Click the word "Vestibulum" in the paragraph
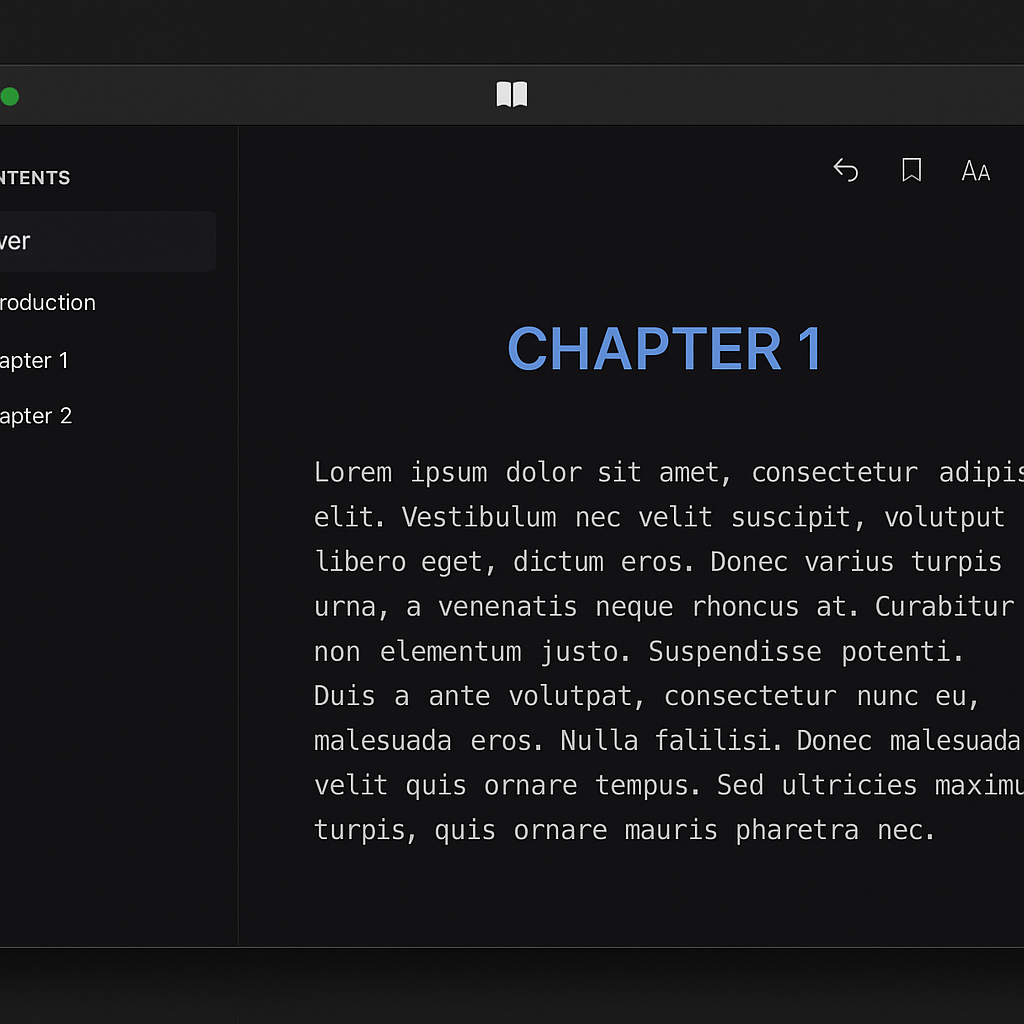1024x1024 pixels. (479, 517)
